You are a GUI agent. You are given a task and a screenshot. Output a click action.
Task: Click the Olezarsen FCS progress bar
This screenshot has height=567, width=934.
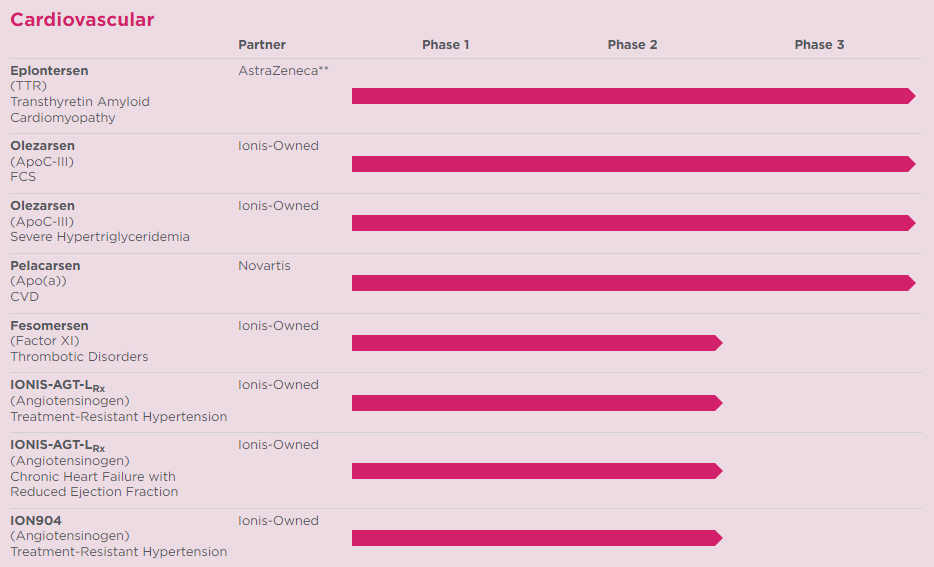632,164
